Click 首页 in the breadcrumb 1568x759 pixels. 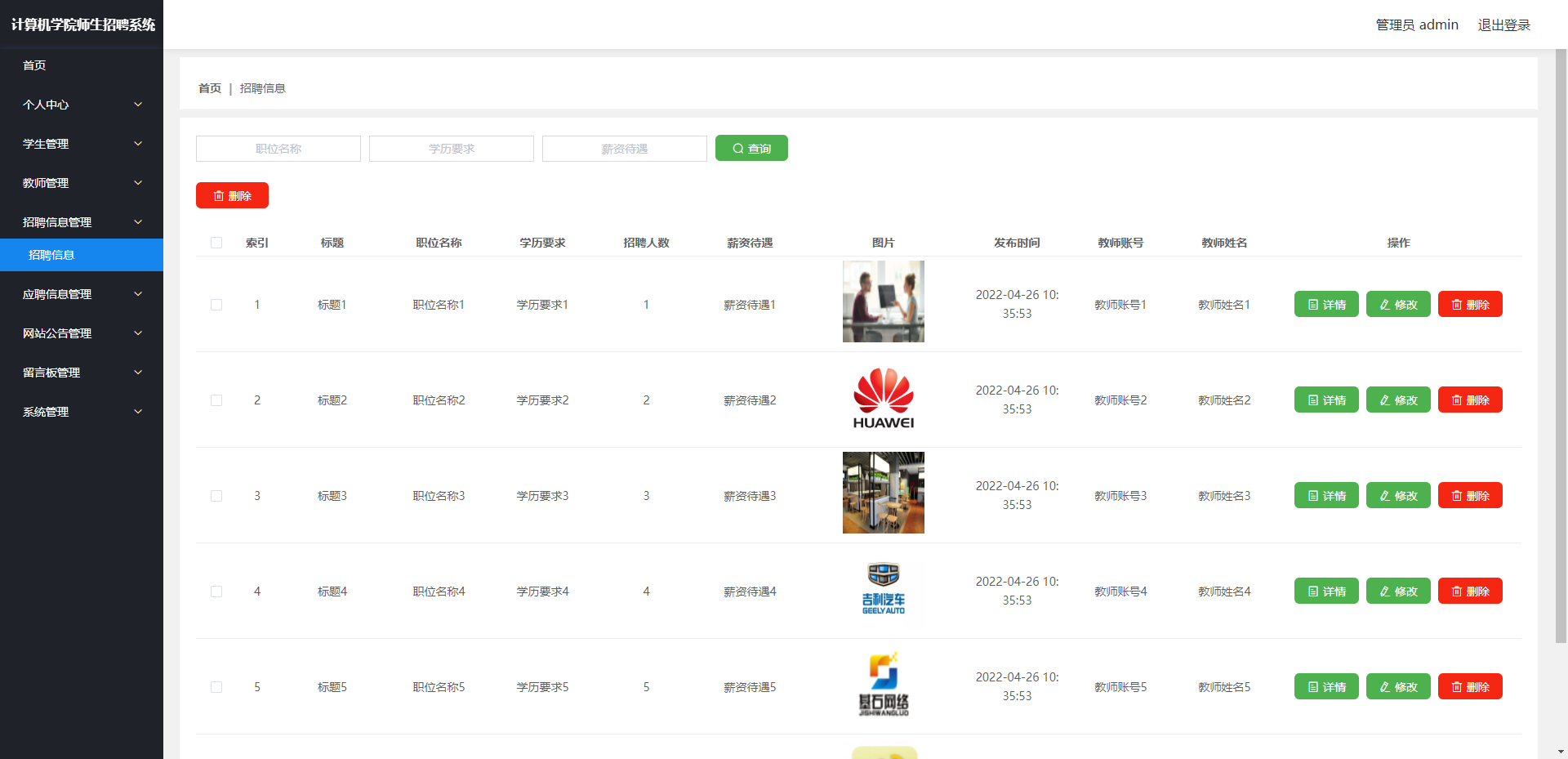point(209,88)
